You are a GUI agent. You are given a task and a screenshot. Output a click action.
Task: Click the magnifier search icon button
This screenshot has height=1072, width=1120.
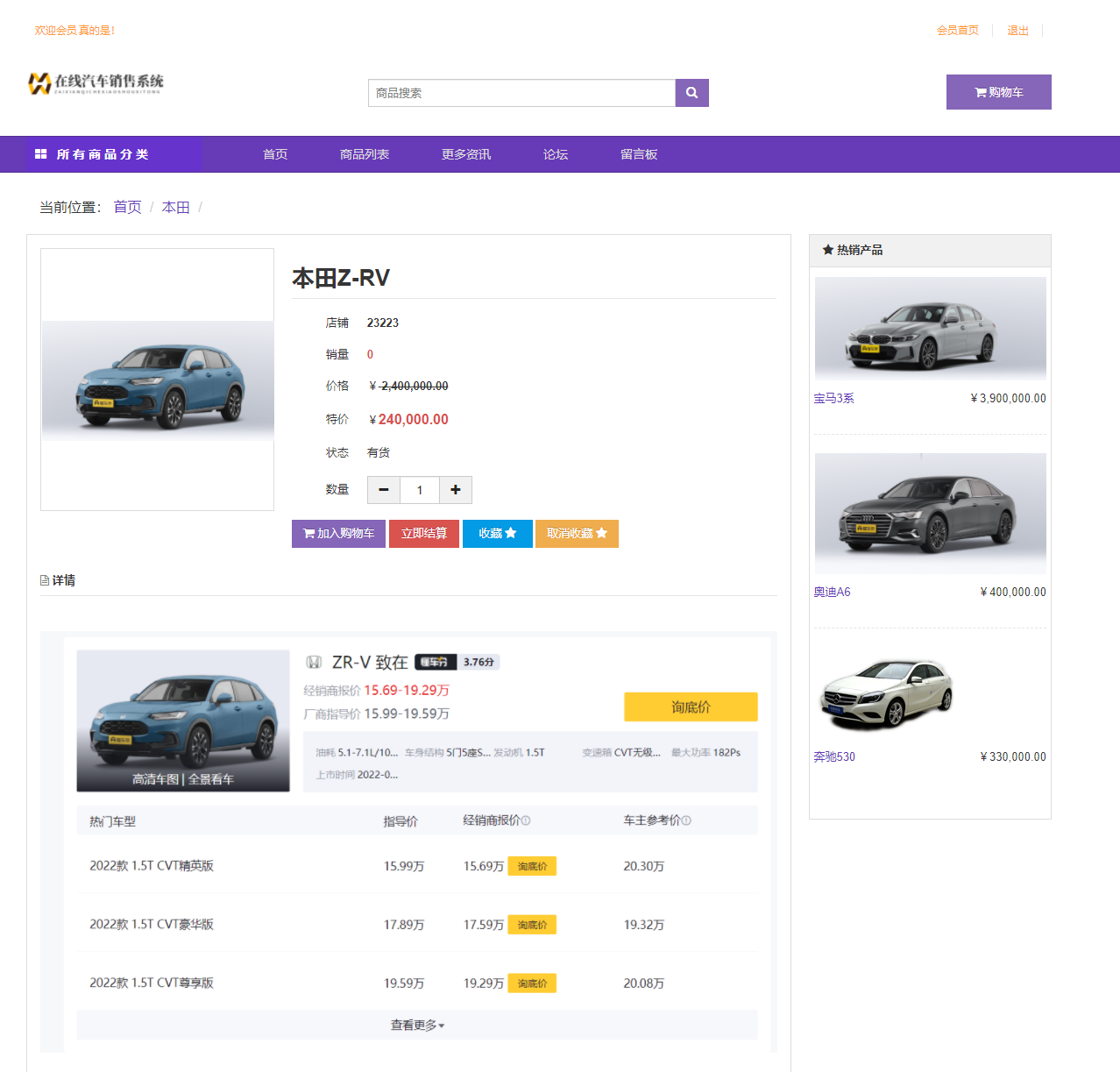coord(691,93)
